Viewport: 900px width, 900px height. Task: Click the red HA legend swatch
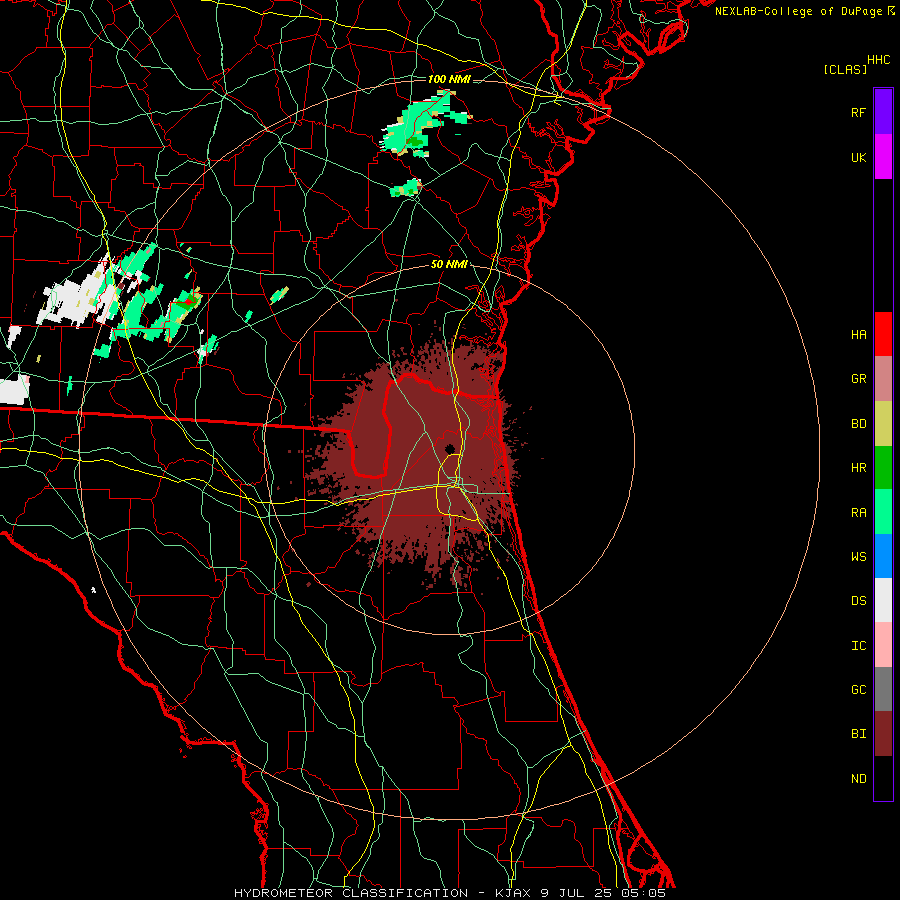pyautogui.click(x=883, y=334)
